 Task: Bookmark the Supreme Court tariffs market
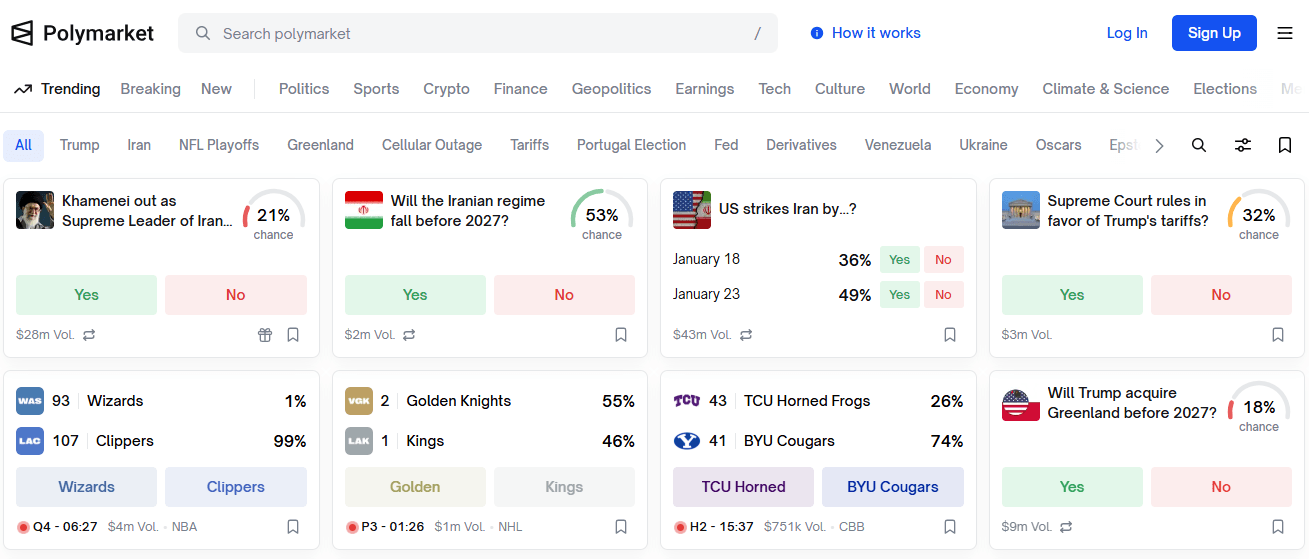click(1278, 335)
